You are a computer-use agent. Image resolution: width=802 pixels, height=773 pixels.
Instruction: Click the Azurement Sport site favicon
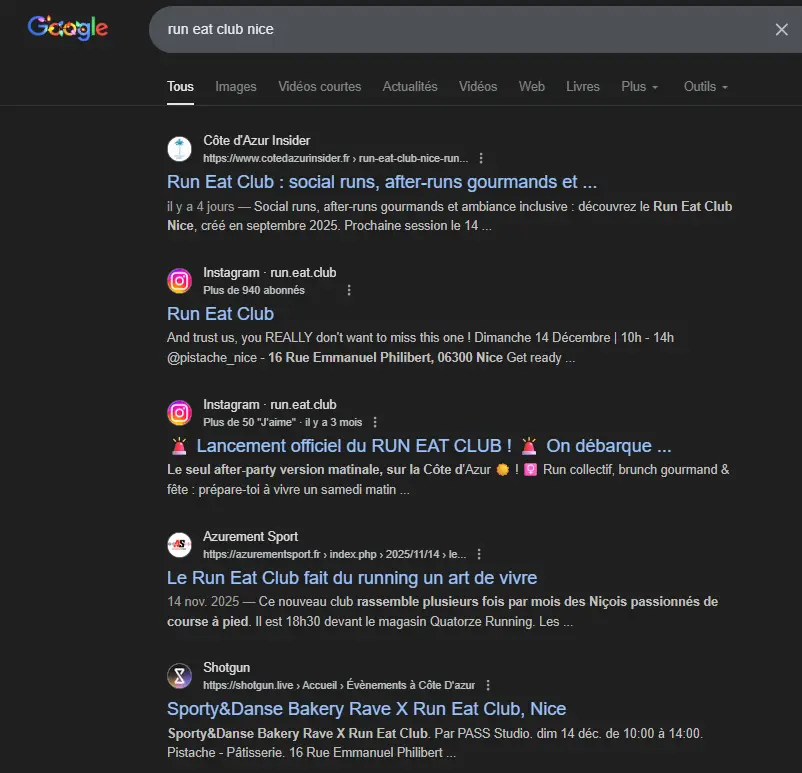click(179, 545)
